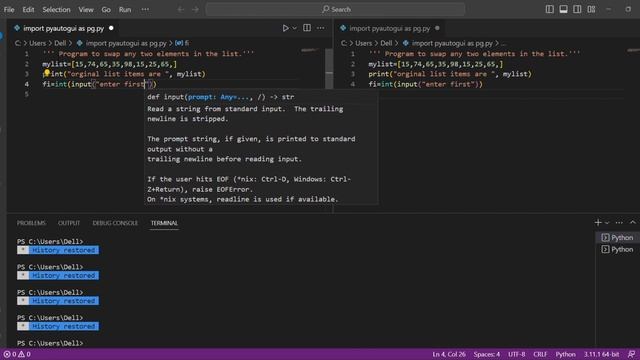Click Users in right editor breadcrumb
640x360 pixels.
pyautogui.click(x=363, y=43)
